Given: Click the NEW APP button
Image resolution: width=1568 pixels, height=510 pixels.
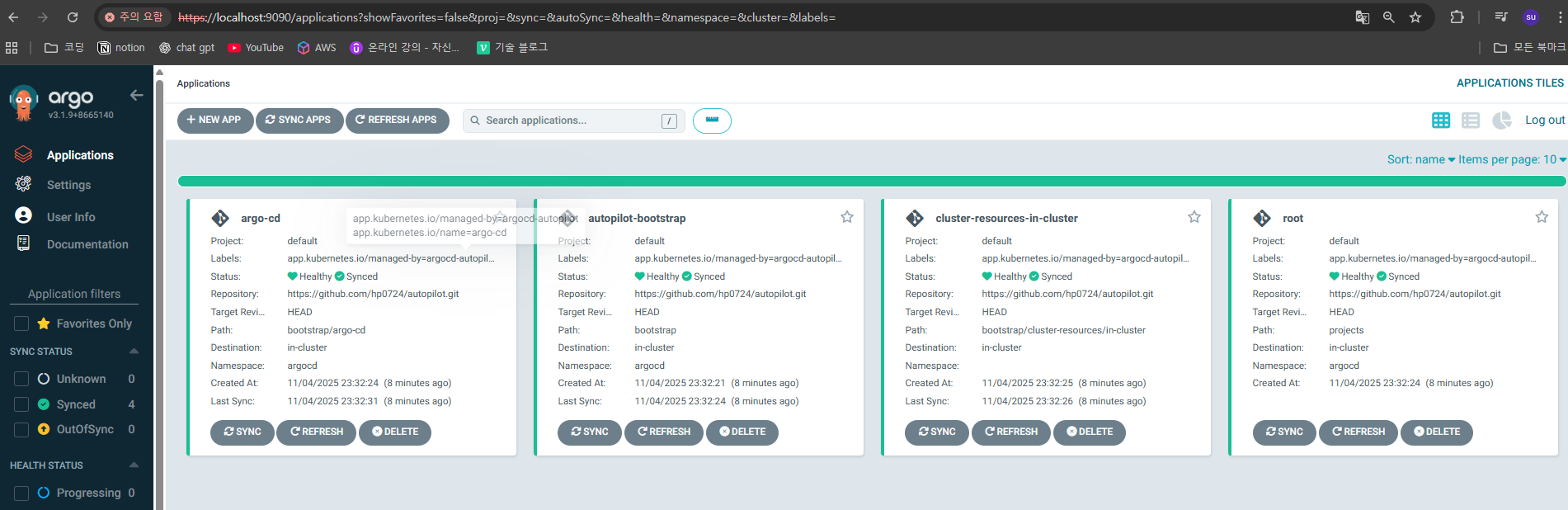Looking at the screenshot, I should pos(214,120).
